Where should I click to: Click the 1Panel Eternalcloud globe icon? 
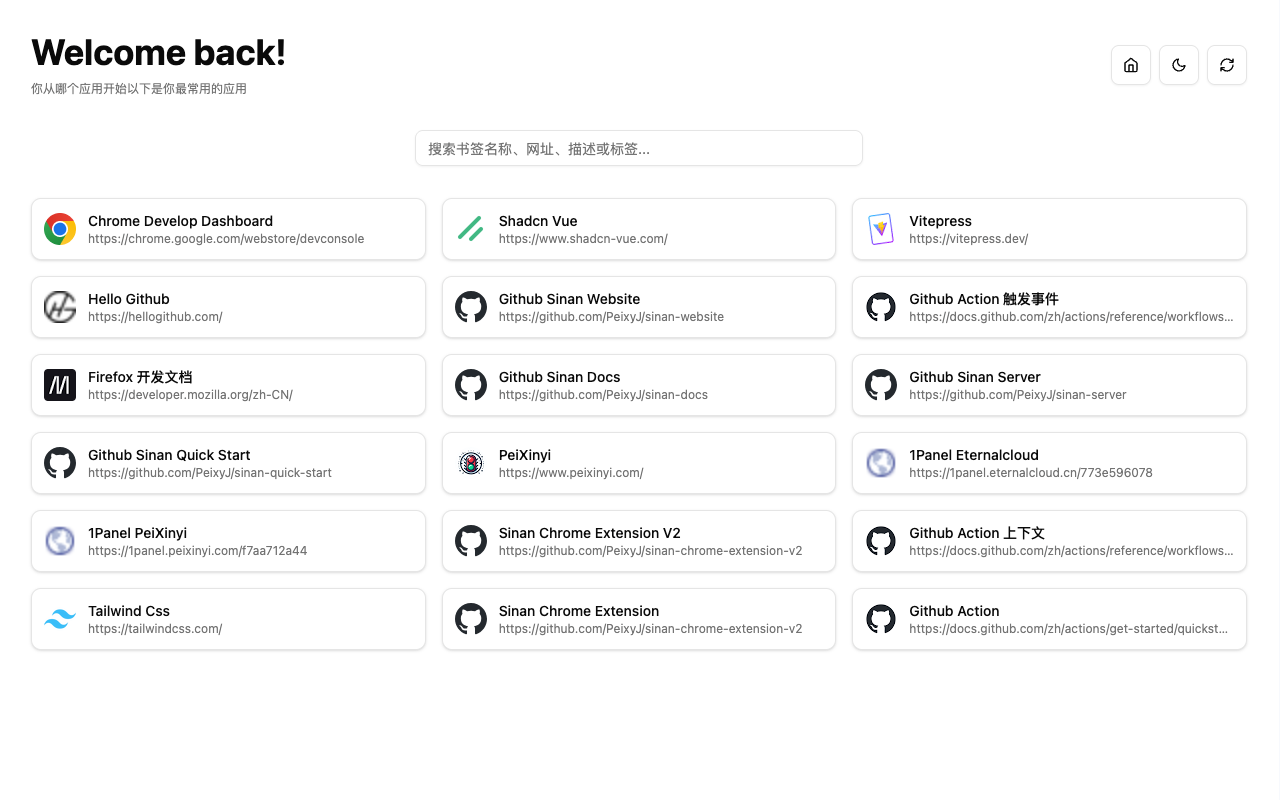(881, 463)
